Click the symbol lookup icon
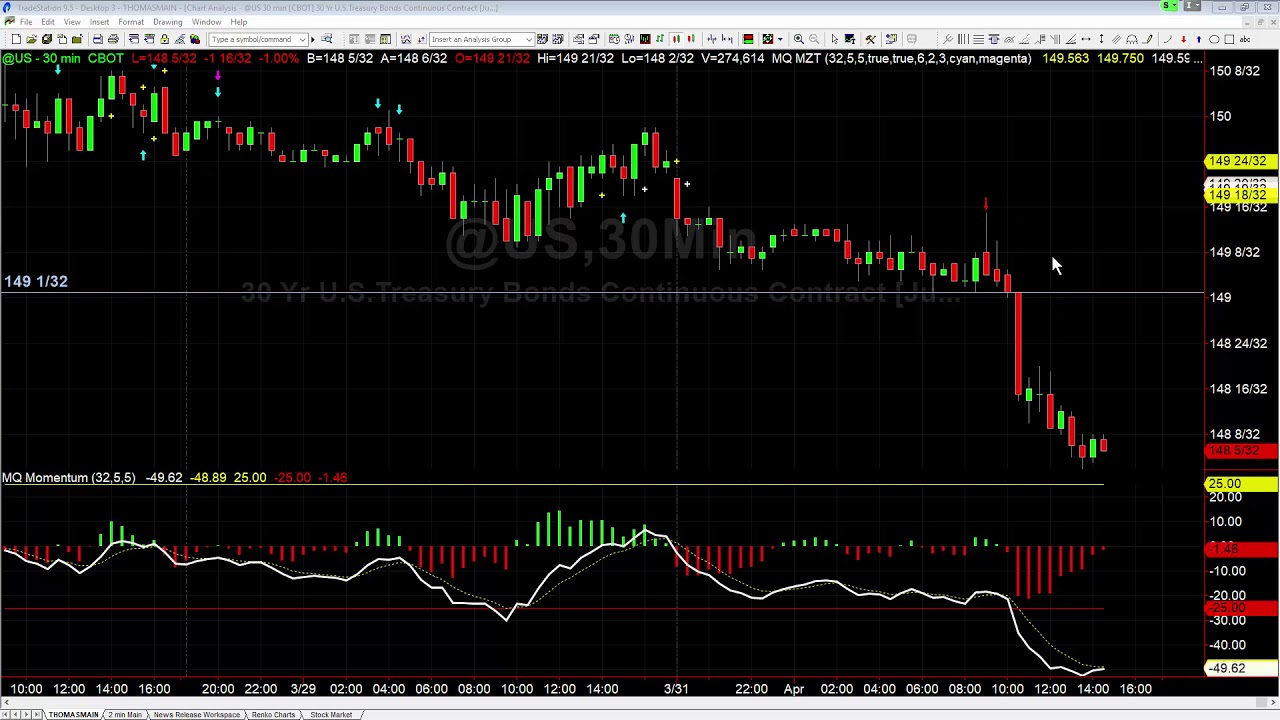The image size is (1280, 720). click(326, 39)
